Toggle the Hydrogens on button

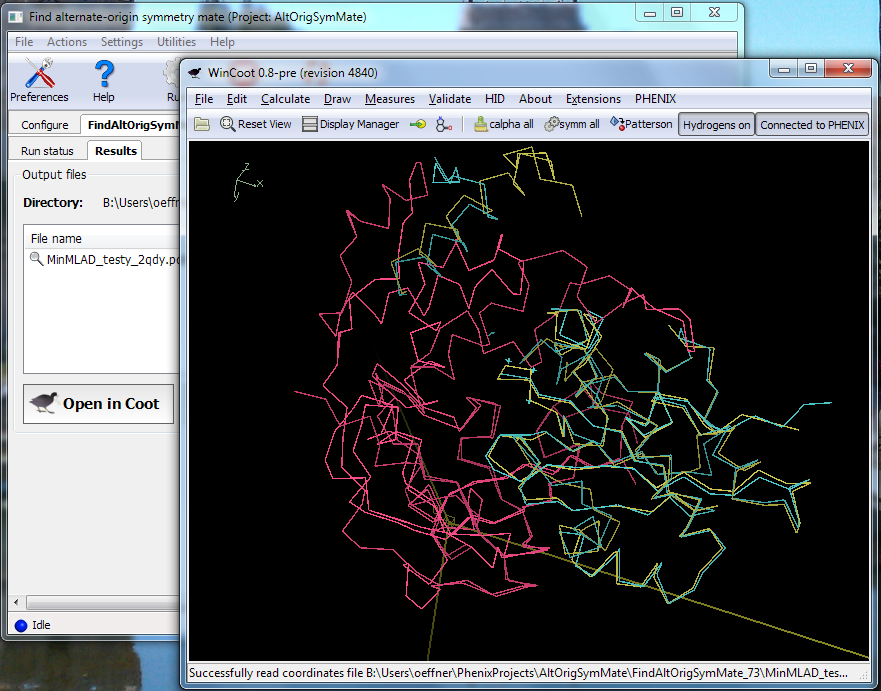point(716,125)
